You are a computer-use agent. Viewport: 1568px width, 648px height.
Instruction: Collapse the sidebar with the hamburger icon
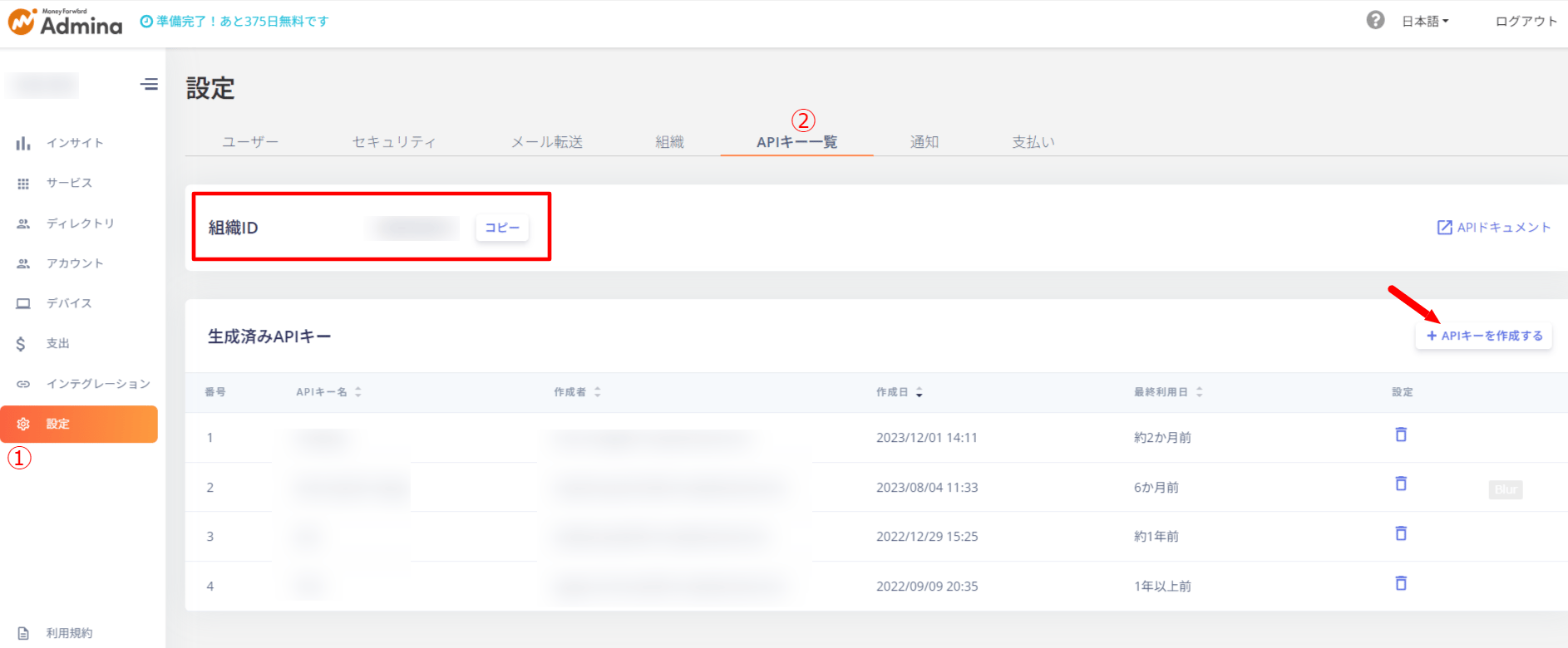(x=149, y=84)
